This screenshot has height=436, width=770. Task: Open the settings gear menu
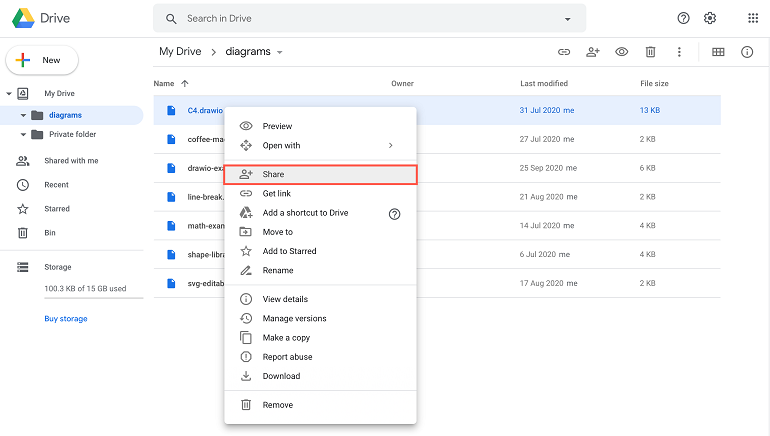(x=710, y=18)
